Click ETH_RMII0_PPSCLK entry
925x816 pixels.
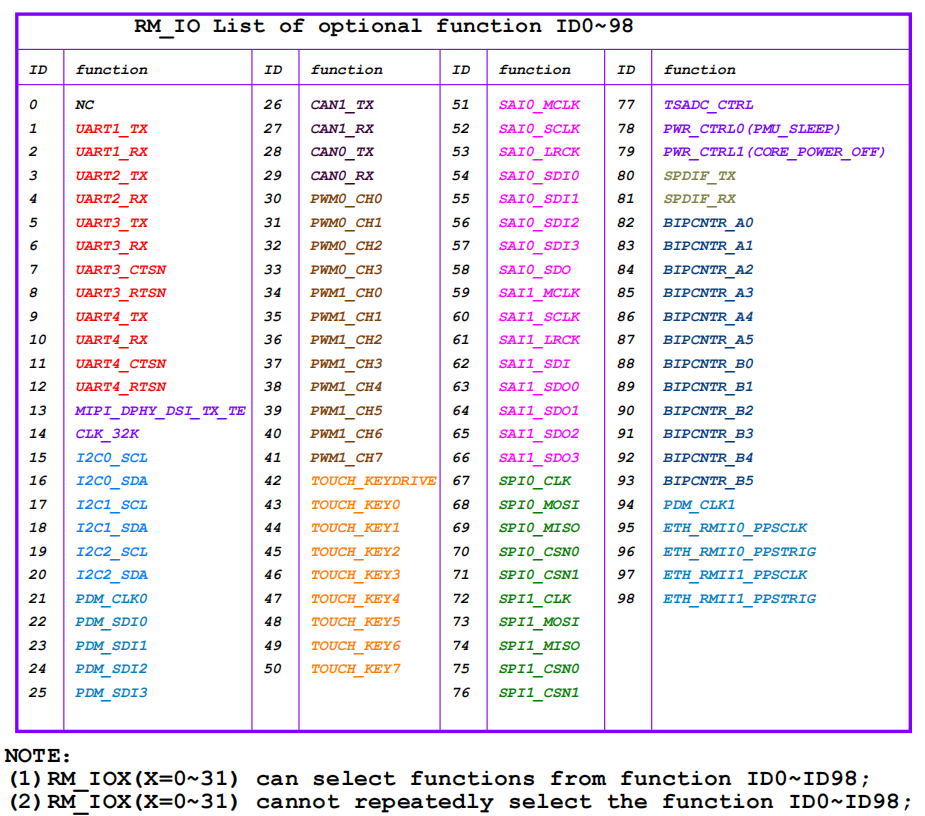point(735,528)
